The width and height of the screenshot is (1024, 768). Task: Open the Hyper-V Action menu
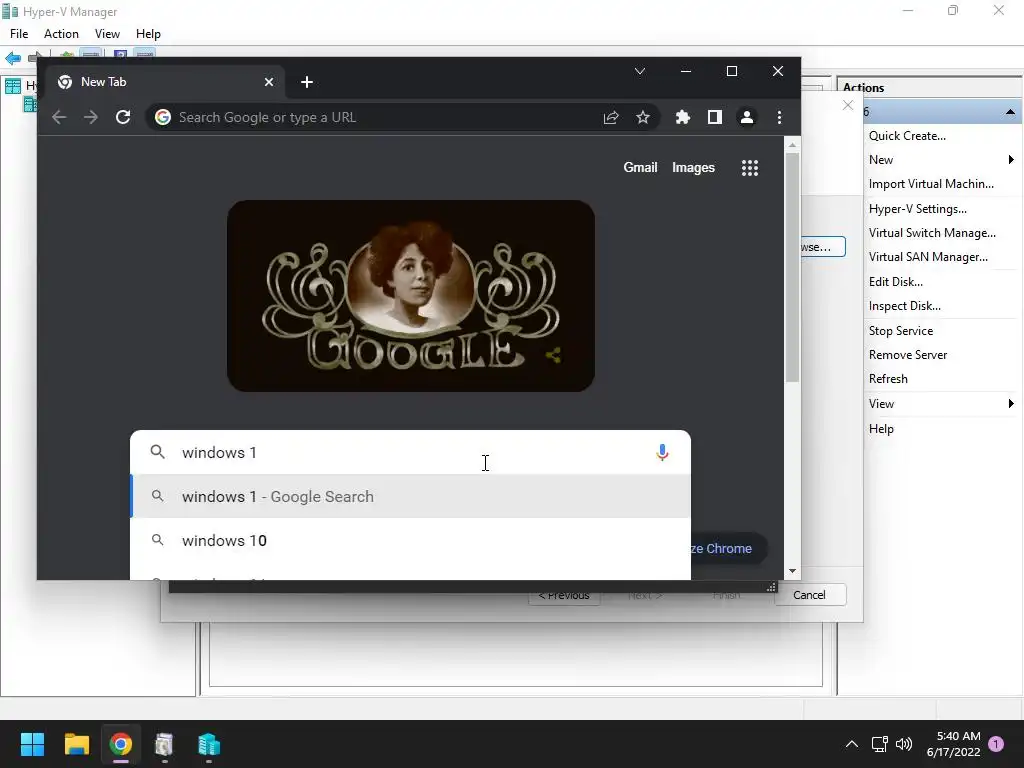tap(61, 34)
